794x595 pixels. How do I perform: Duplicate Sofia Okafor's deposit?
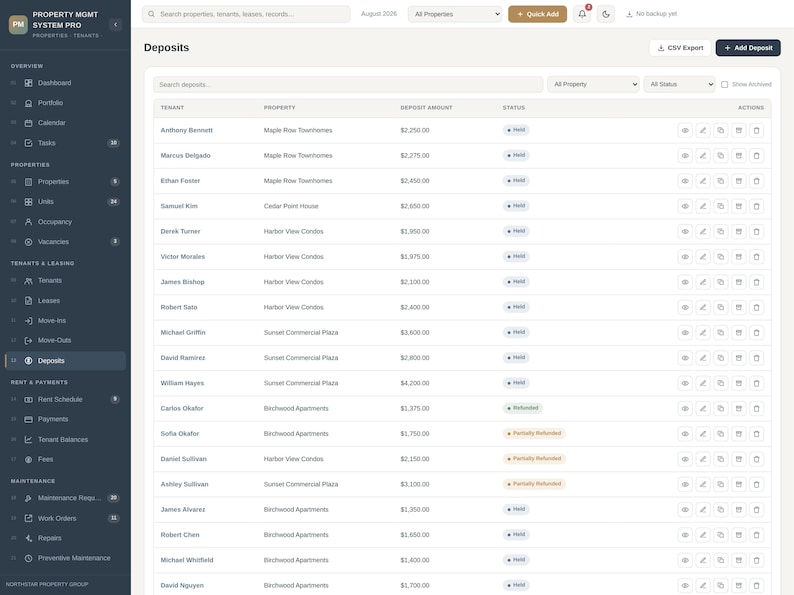click(721, 434)
